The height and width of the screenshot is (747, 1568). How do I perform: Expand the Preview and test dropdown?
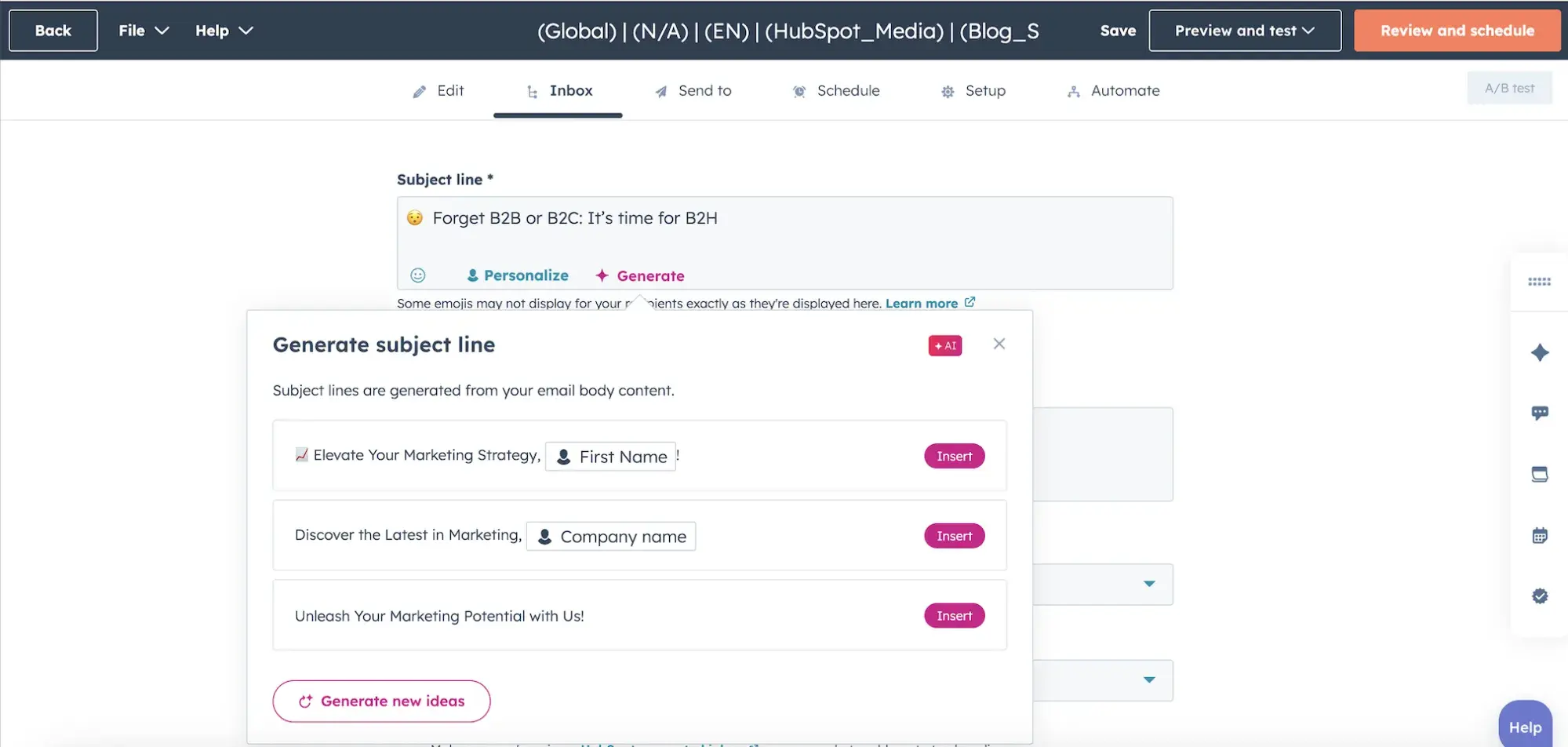pos(1244,31)
